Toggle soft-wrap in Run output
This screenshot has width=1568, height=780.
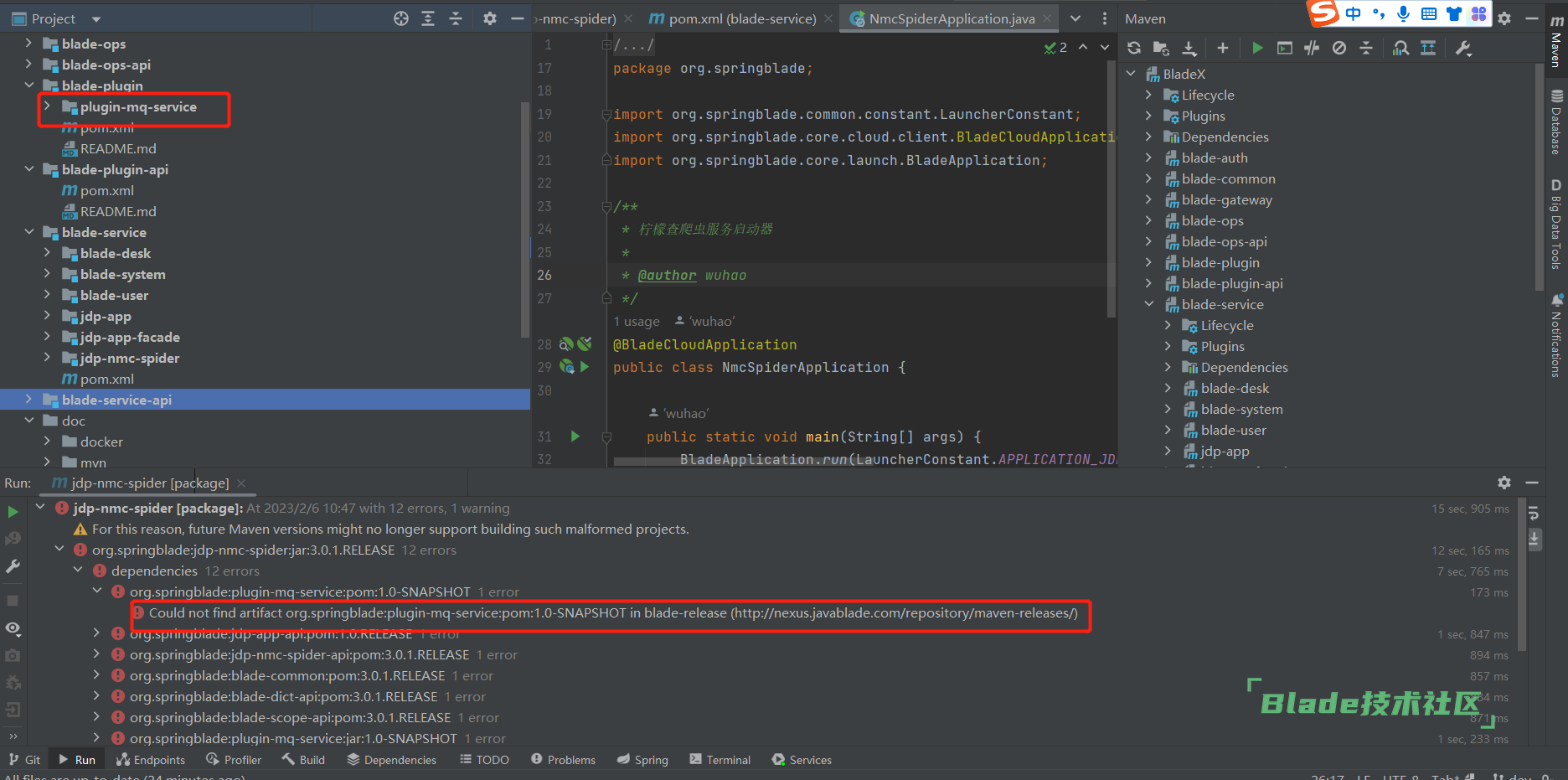coord(1534,512)
